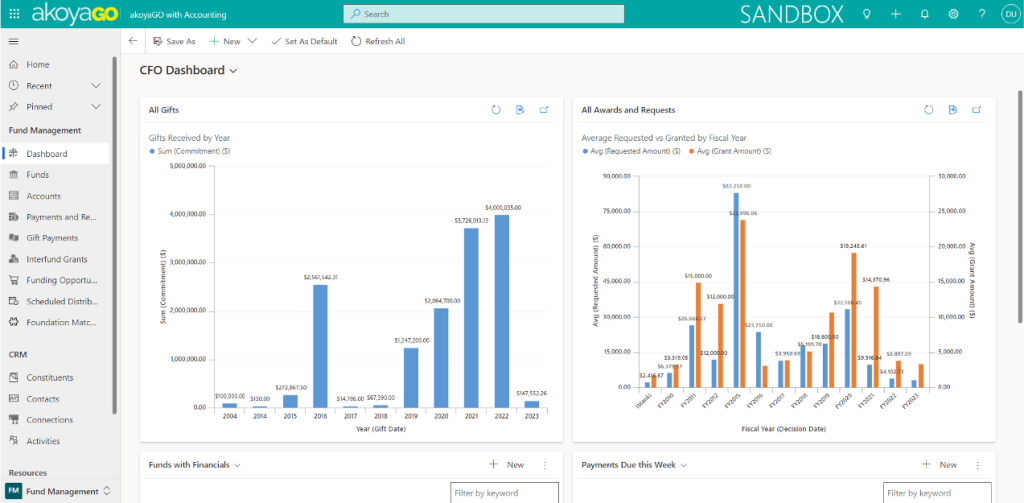Click the 2022 gifts bar
This screenshot has width=1024, height=503.
coord(502,311)
